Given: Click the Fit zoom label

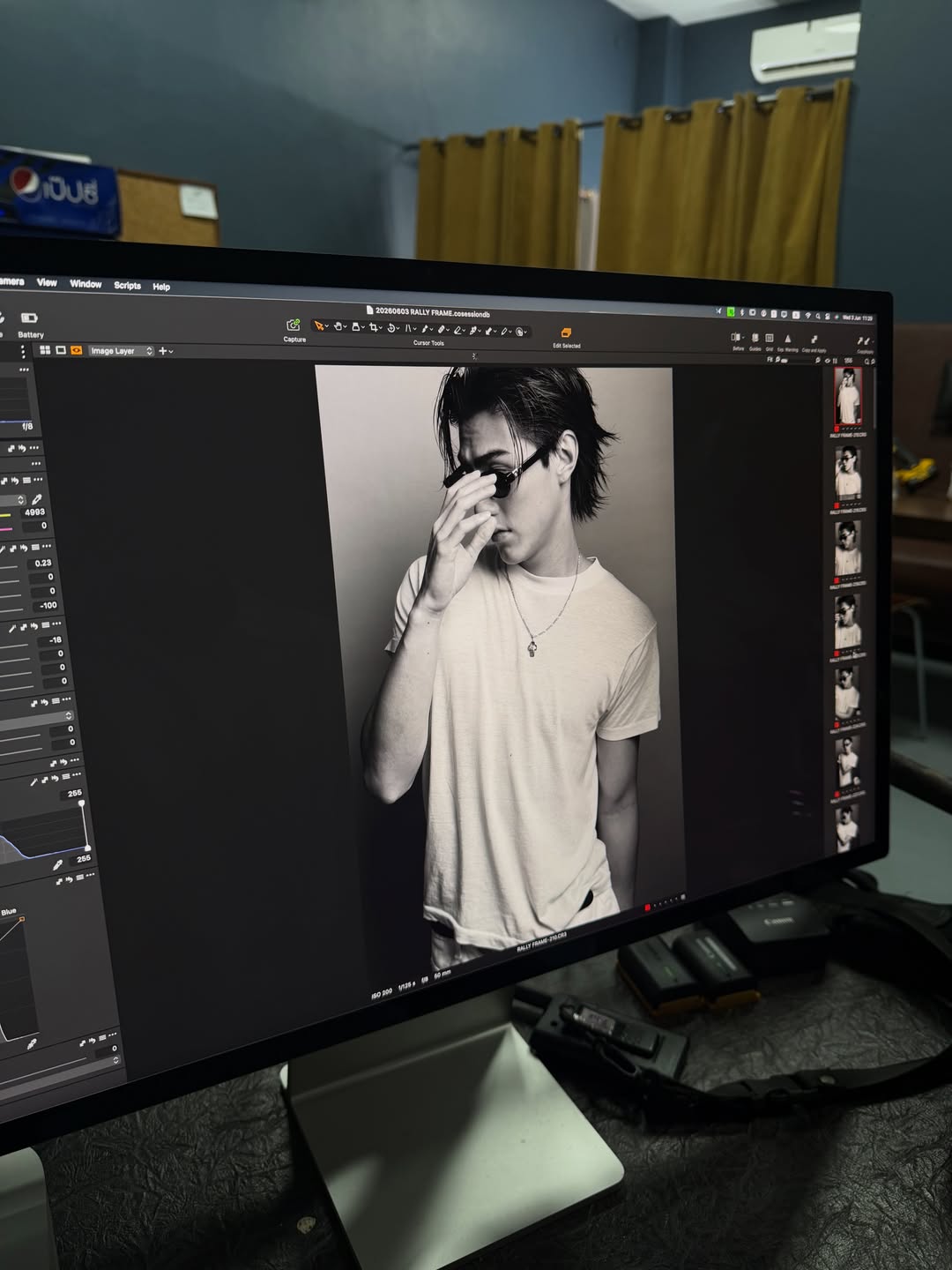Looking at the screenshot, I should (770, 360).
